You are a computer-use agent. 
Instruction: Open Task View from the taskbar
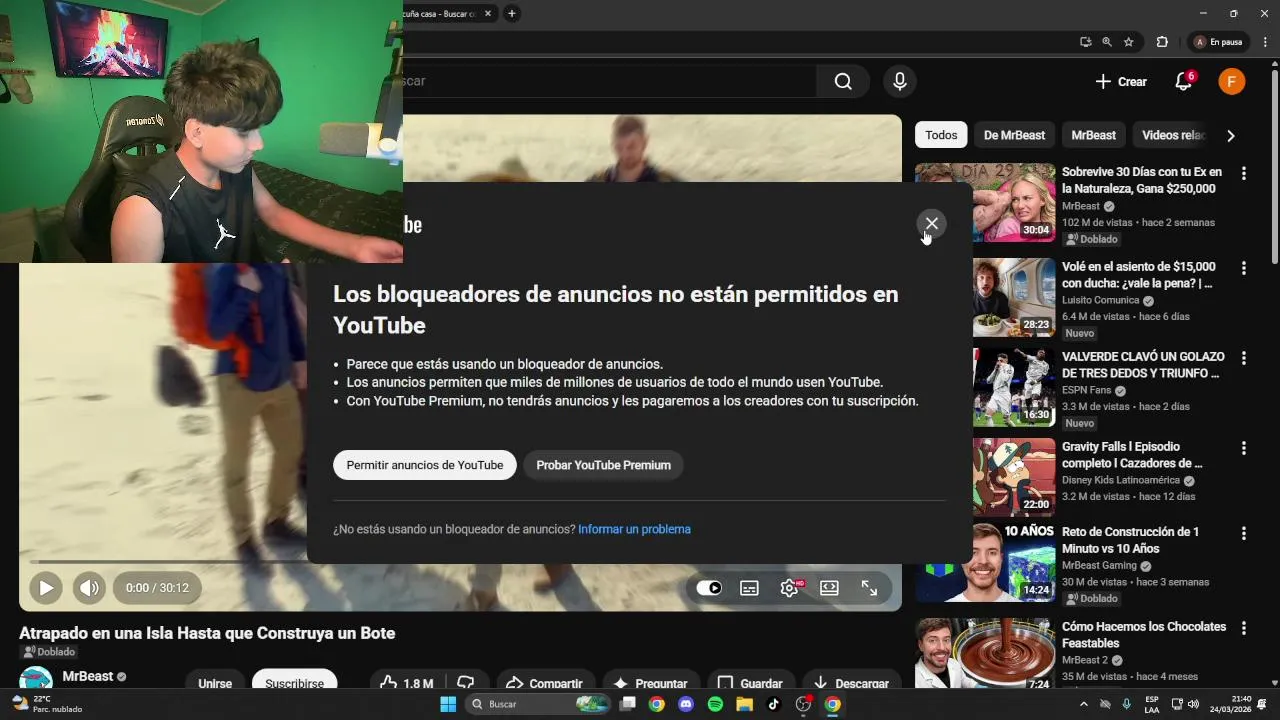(x=627, y=704)
